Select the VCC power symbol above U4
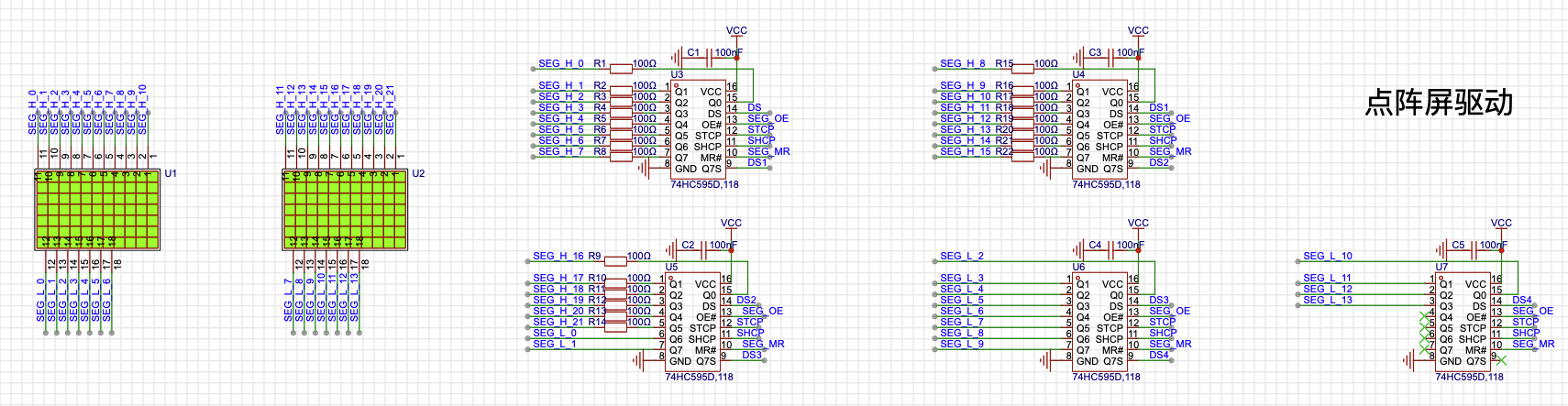This screenshot has width=1568, height=406. 1138,31
